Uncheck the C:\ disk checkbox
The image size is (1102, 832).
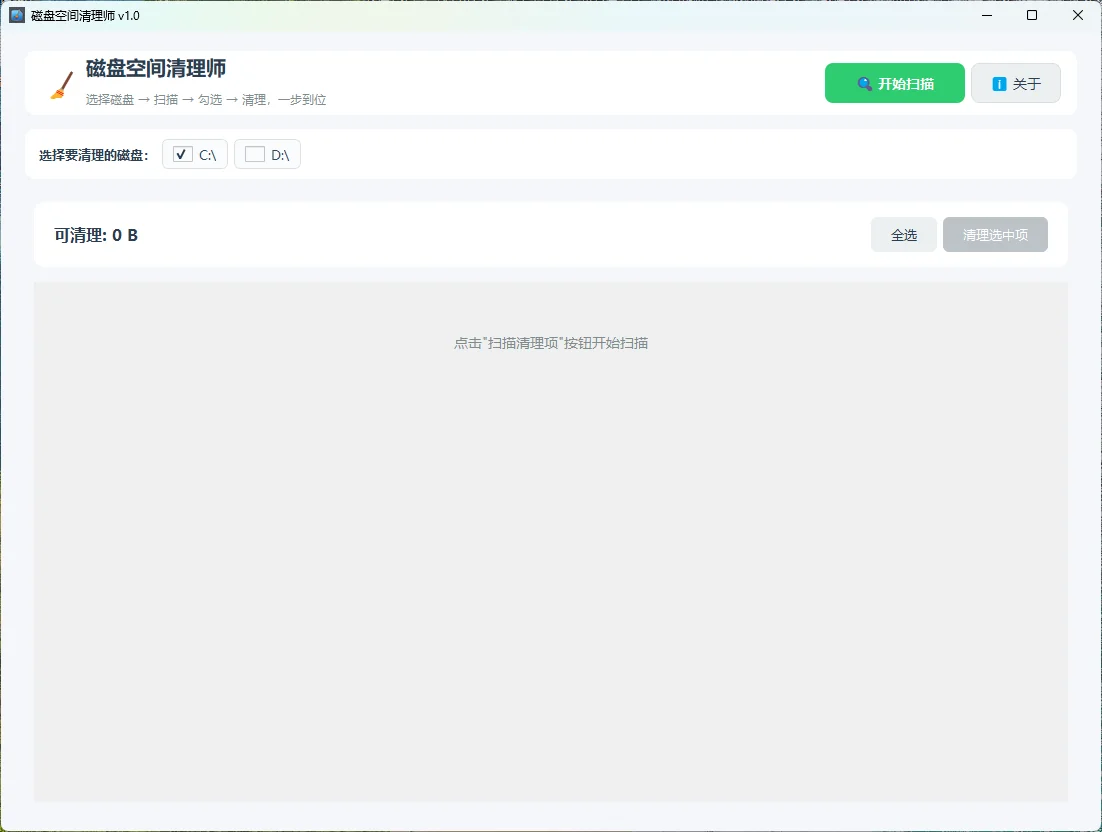183,155
